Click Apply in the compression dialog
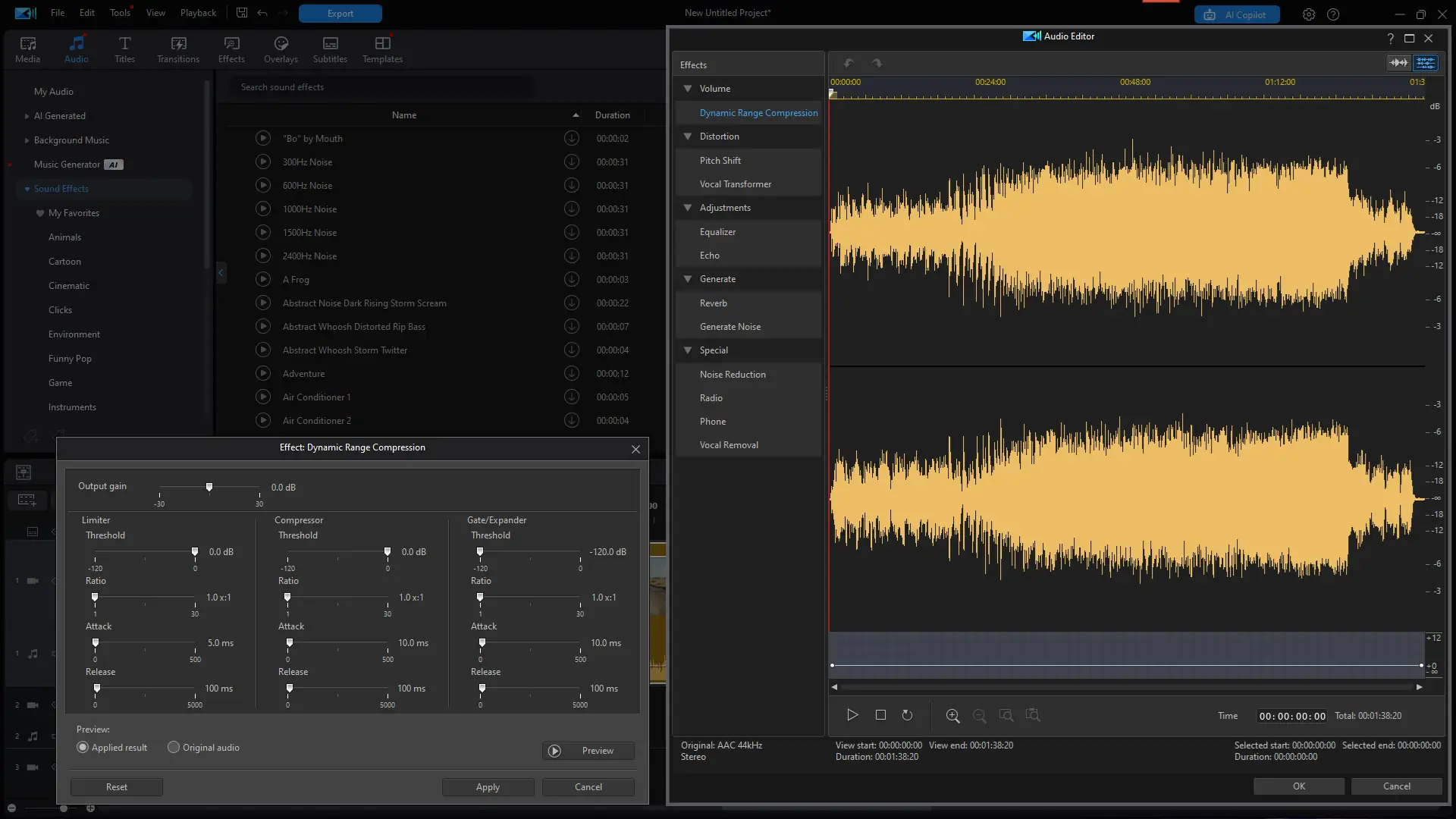This screenshot has height=819, width=1456. coord(488,787)
